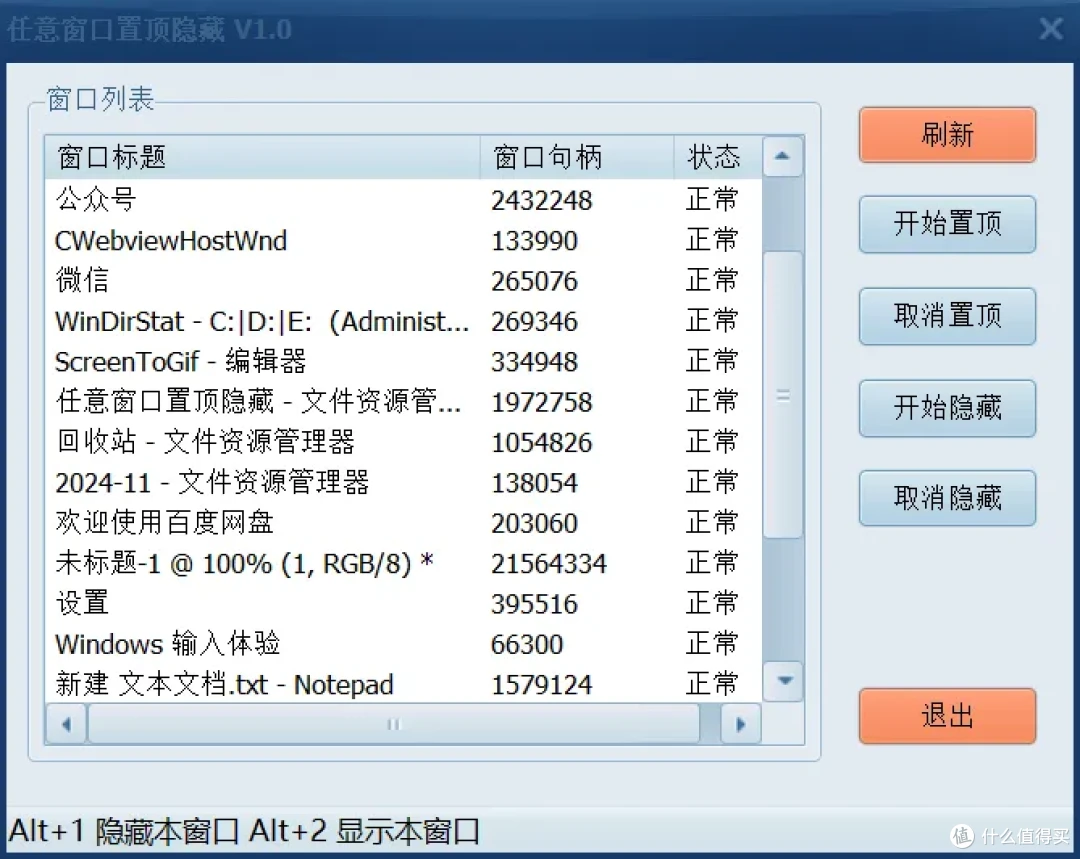Click handle value 1972758
Screen dimensions: 1080x859
click(541, 402)
